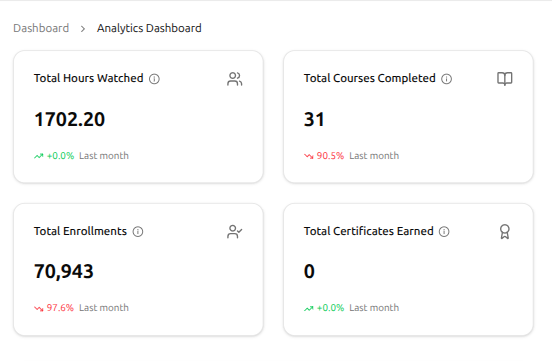Click the 97.6% change percentage
The image size is (552, 361).
pyautogui.click(x=60, y=308)
